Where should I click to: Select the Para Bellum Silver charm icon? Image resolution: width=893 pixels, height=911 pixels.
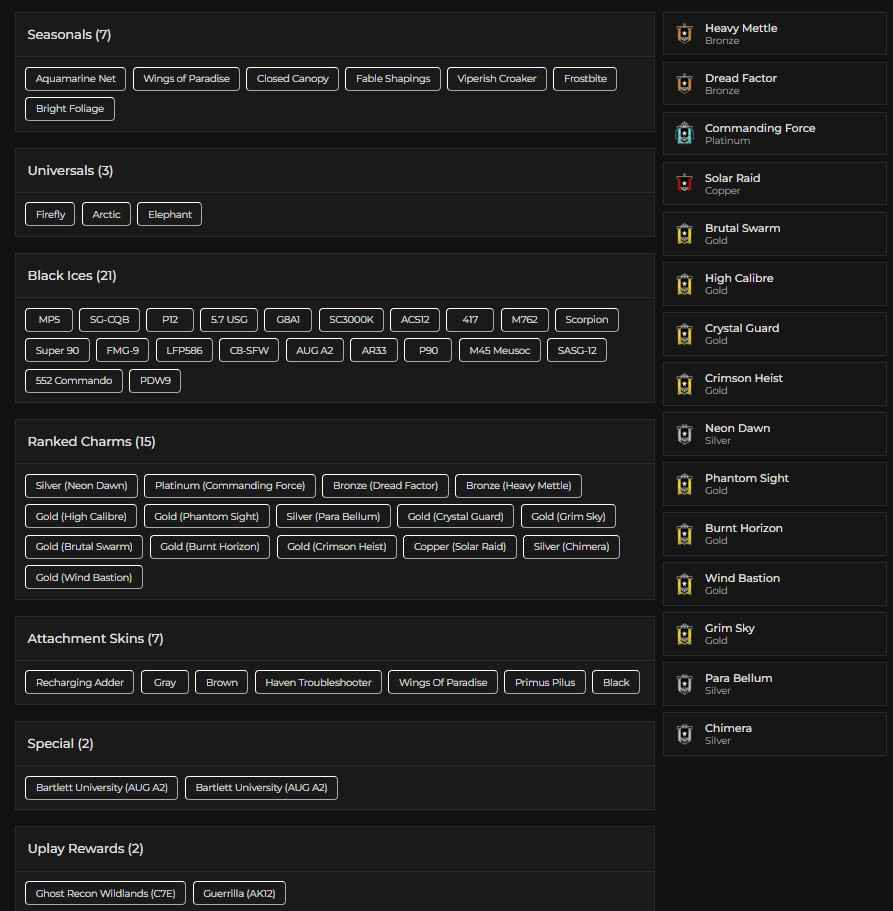[x=685, y=683]
